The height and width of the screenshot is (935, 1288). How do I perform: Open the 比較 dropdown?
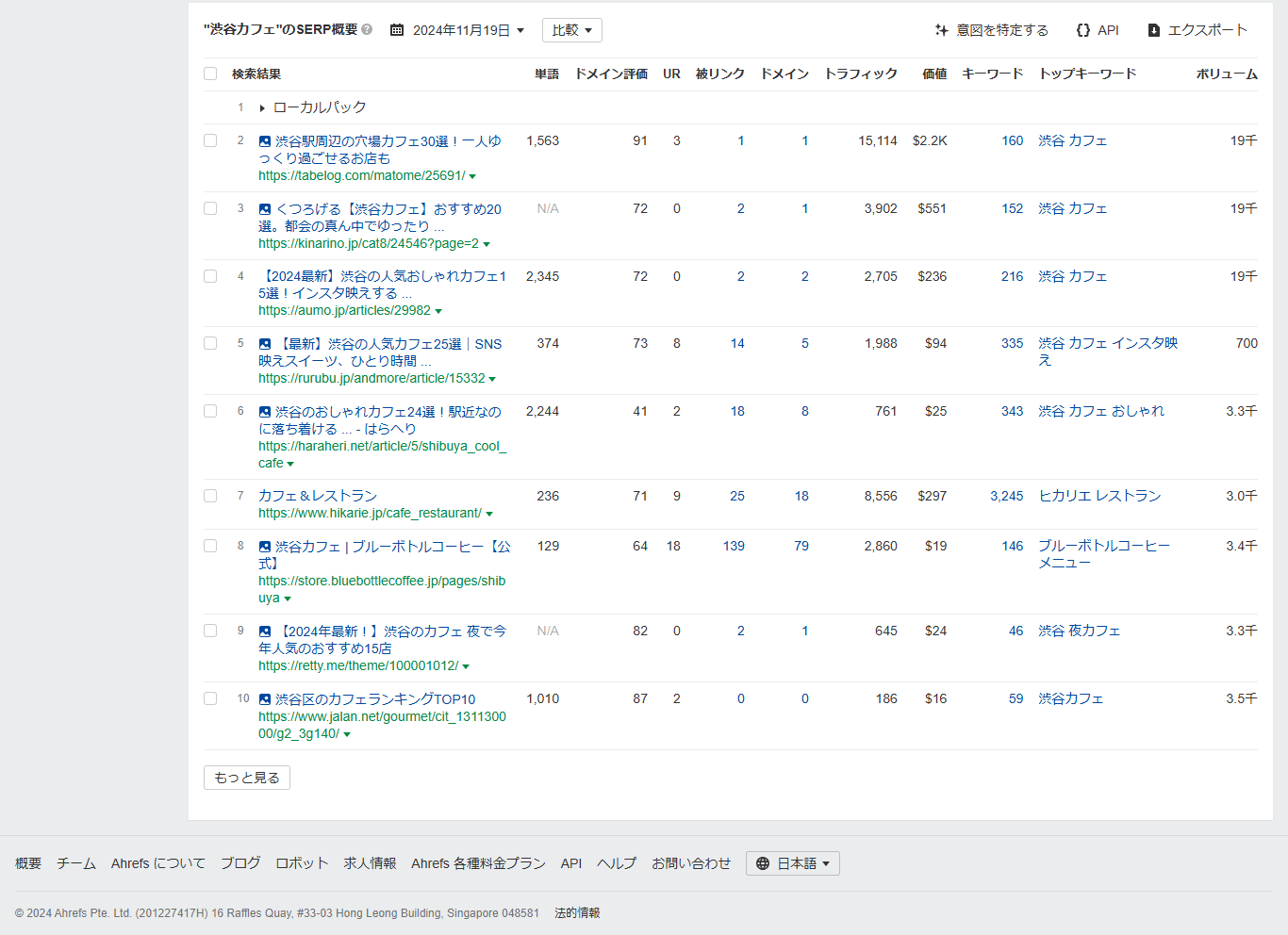coord(572,30)
